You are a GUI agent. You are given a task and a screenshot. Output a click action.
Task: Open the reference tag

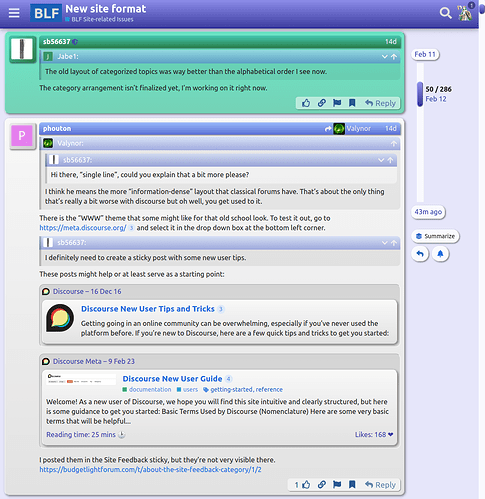coord(269,390)
